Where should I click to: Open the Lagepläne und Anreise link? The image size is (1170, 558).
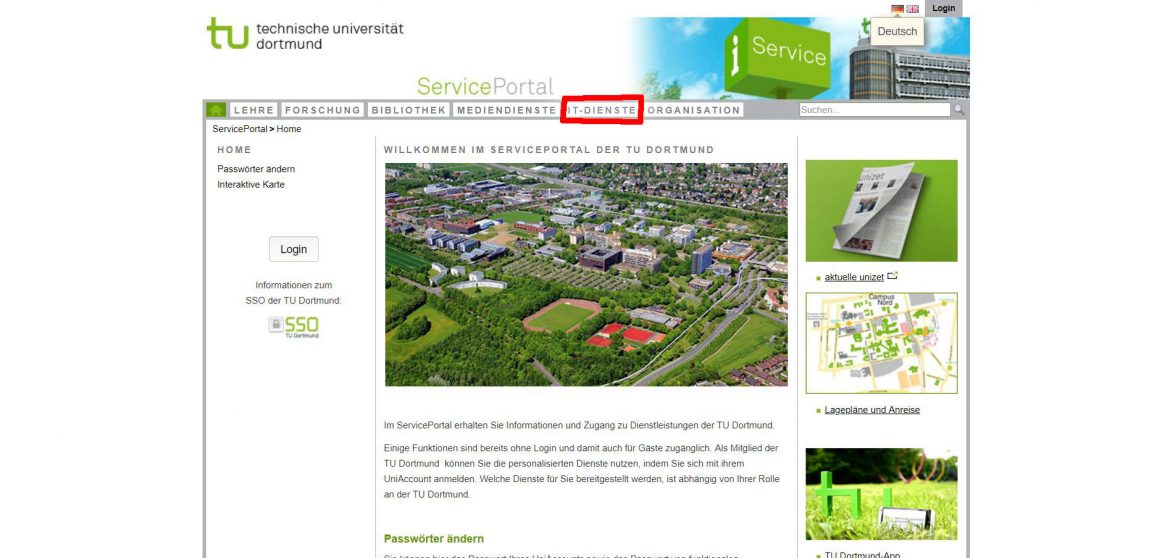coord(872,410)
